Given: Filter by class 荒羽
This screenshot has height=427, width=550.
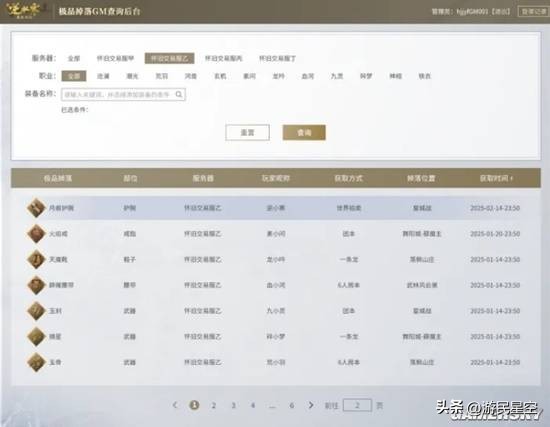Looking at the screenshot, I should 162,76.
